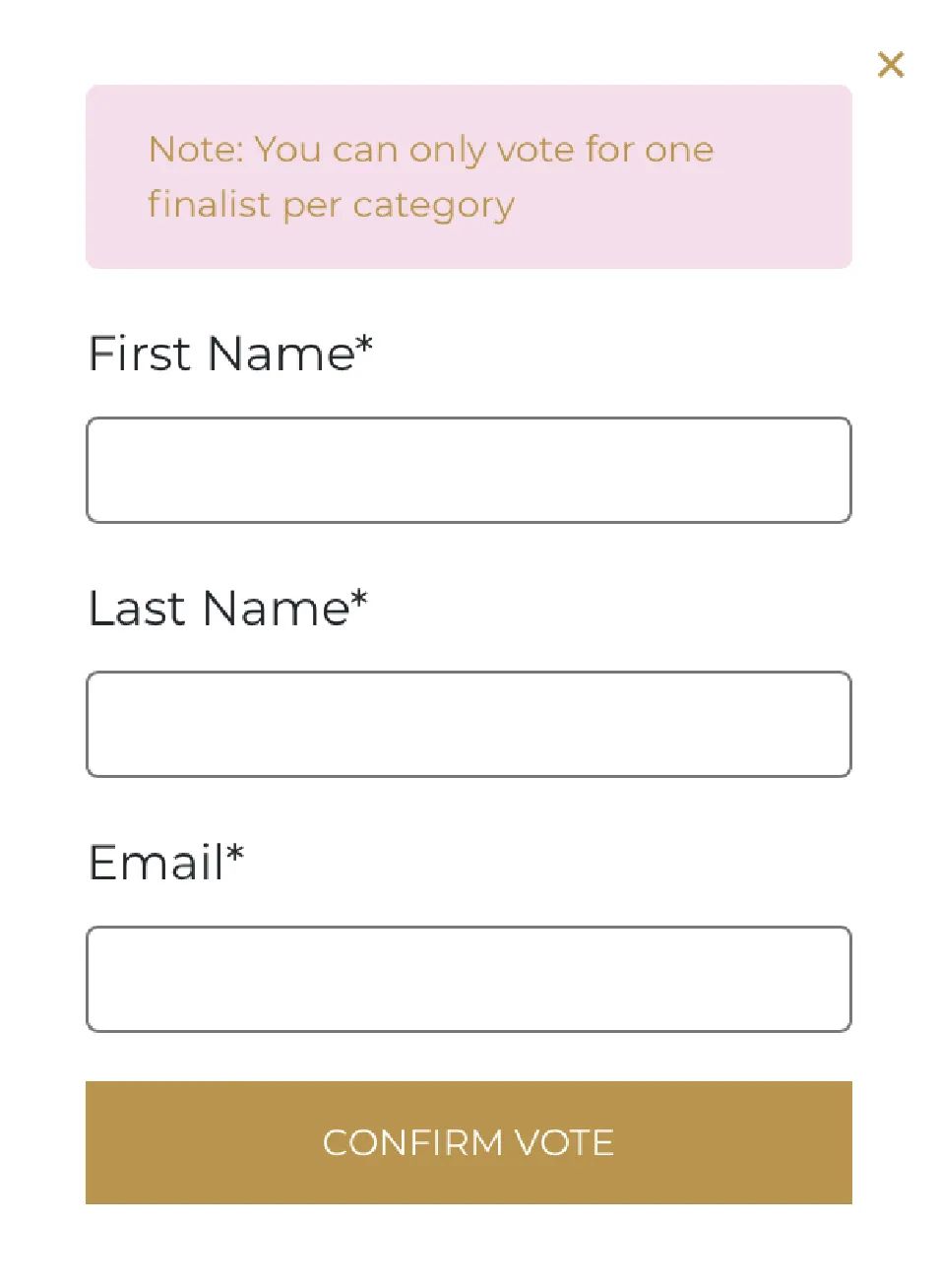Place cursor in the box under First Name
The image size is (938, 1288).
tap(469, 470)
